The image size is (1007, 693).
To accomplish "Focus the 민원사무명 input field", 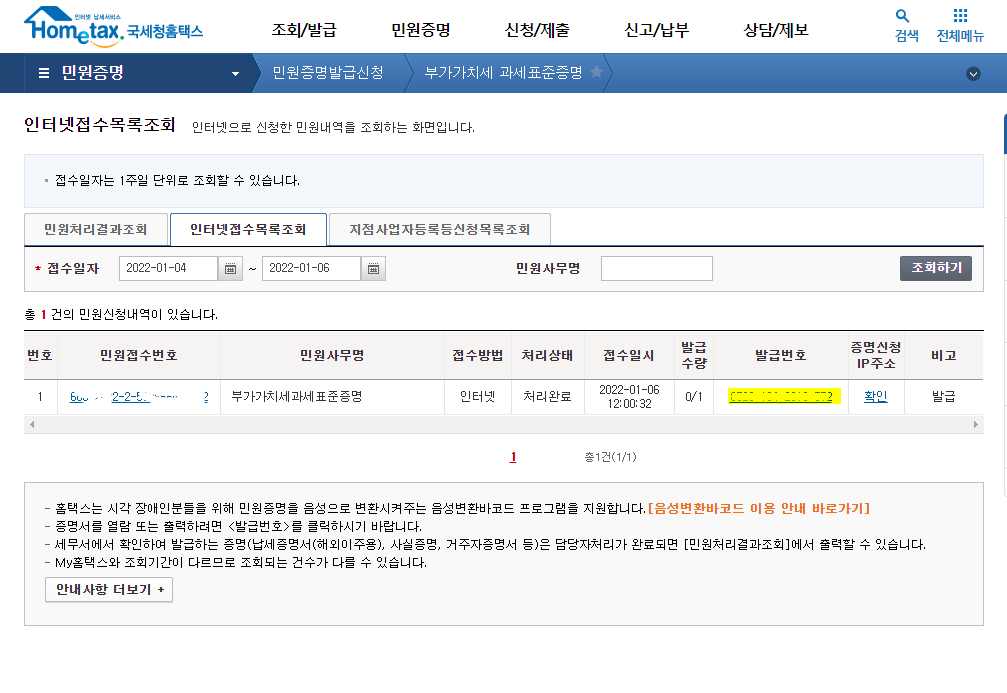I will [656, 268].
